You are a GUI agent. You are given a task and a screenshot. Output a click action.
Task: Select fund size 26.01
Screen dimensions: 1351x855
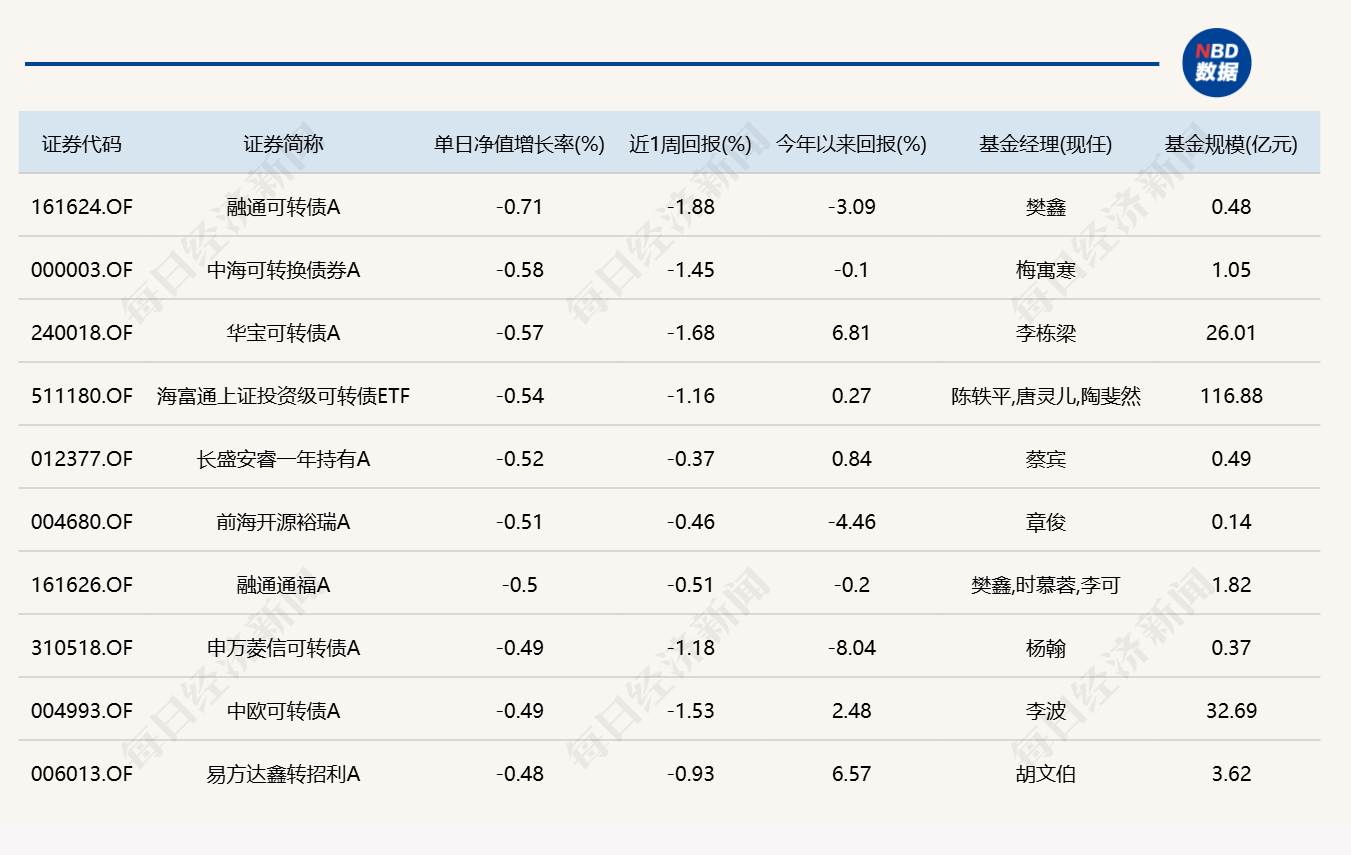(x=1231, y=333)
